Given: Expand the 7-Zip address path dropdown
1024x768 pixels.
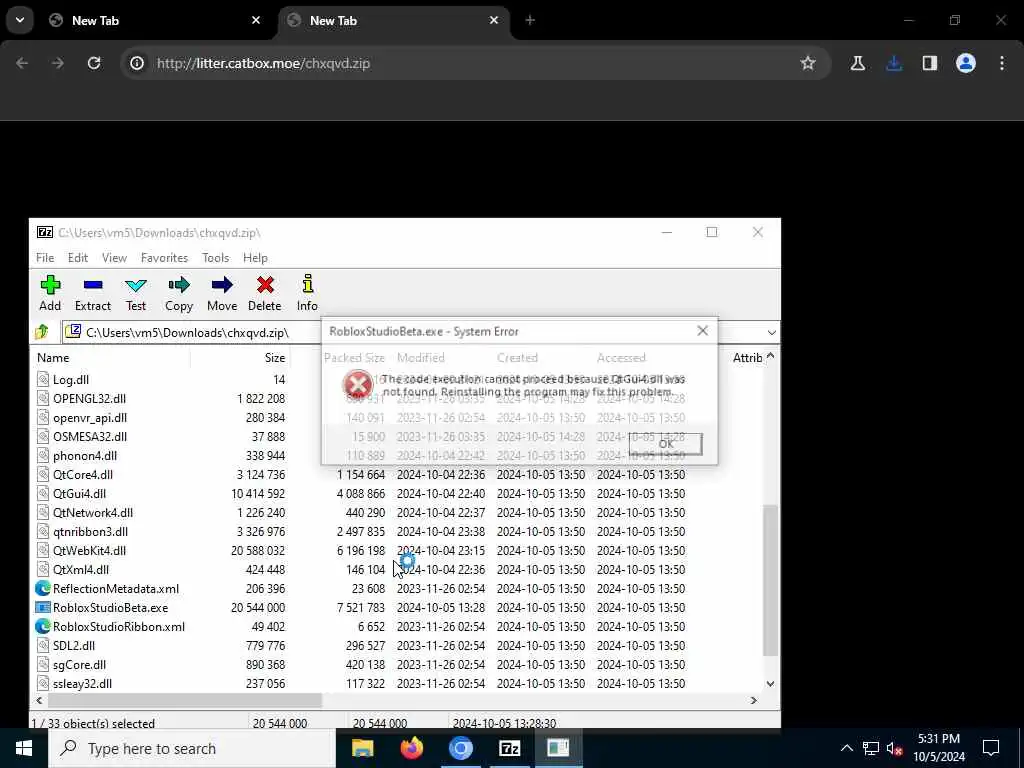Looking at the screenshot, I should click(x=771, y=332).
